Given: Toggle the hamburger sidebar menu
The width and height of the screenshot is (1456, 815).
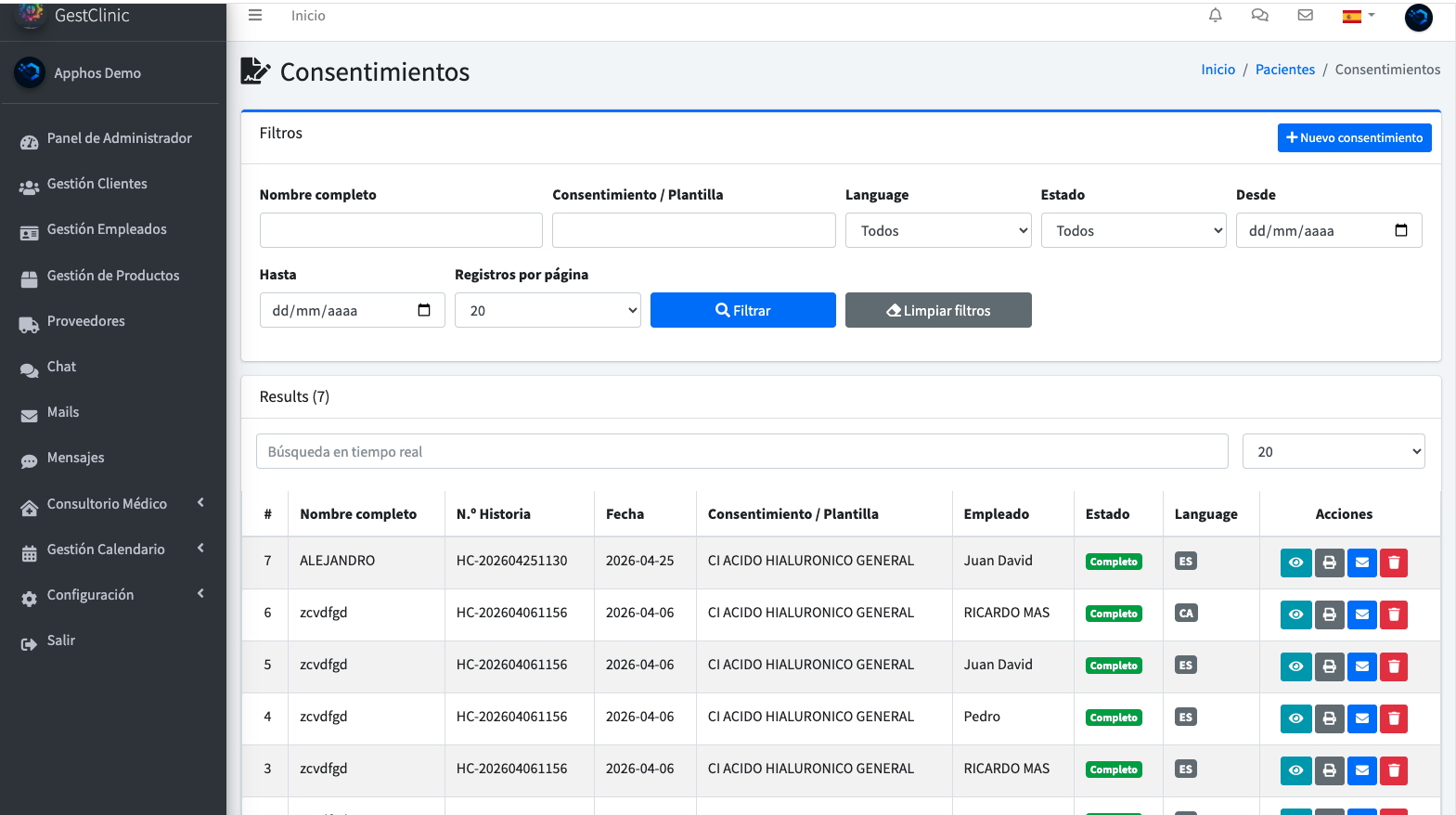Looking at the screenshot, I should click(255, 16).
